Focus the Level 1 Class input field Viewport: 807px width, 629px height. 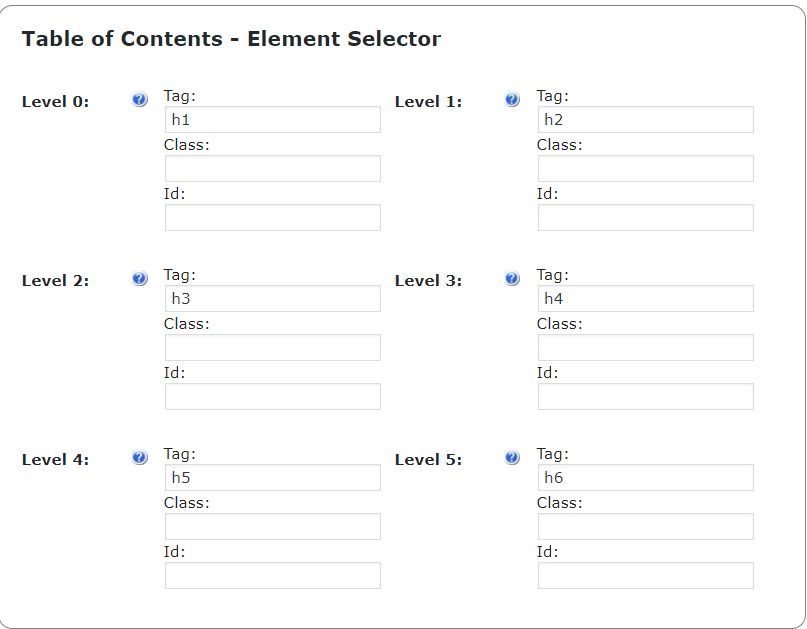pyautogui.click(x=645, y=169)
